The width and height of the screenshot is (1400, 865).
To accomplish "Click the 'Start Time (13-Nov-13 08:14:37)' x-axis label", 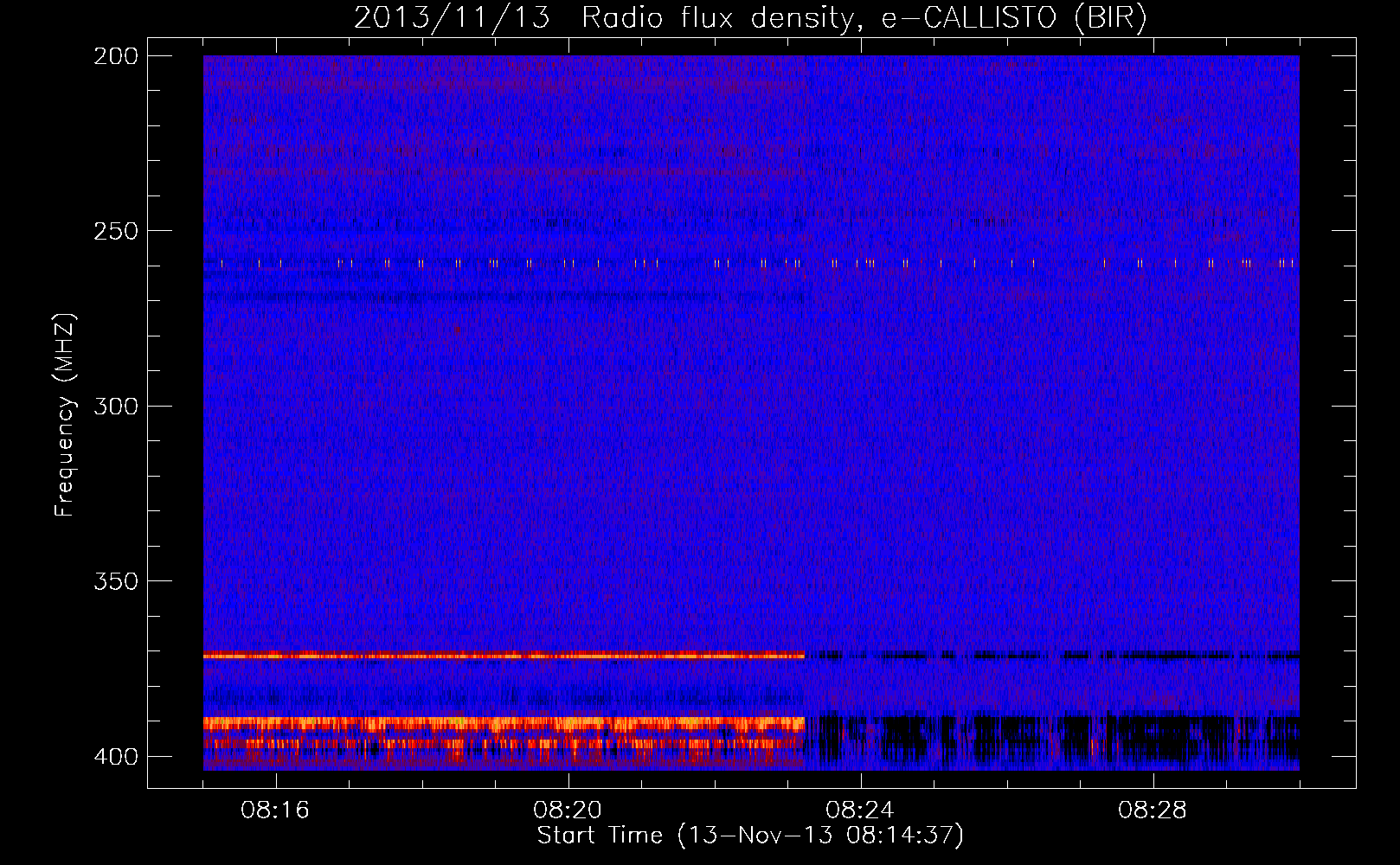I will click(x=750, y=836).
